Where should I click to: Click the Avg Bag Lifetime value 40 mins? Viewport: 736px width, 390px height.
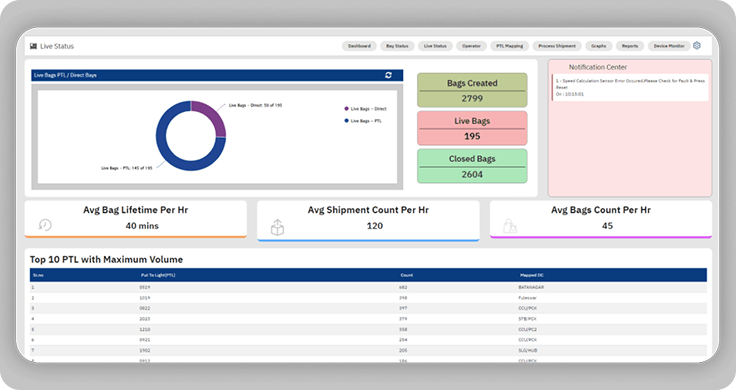pos(142,226)
